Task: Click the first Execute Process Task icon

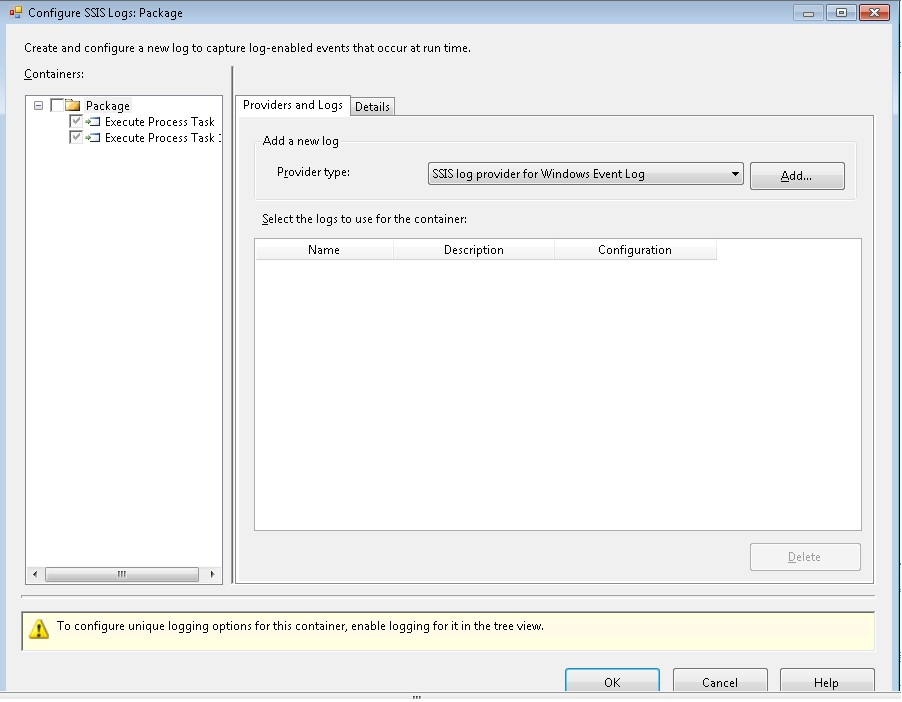Action: point(93,122)
